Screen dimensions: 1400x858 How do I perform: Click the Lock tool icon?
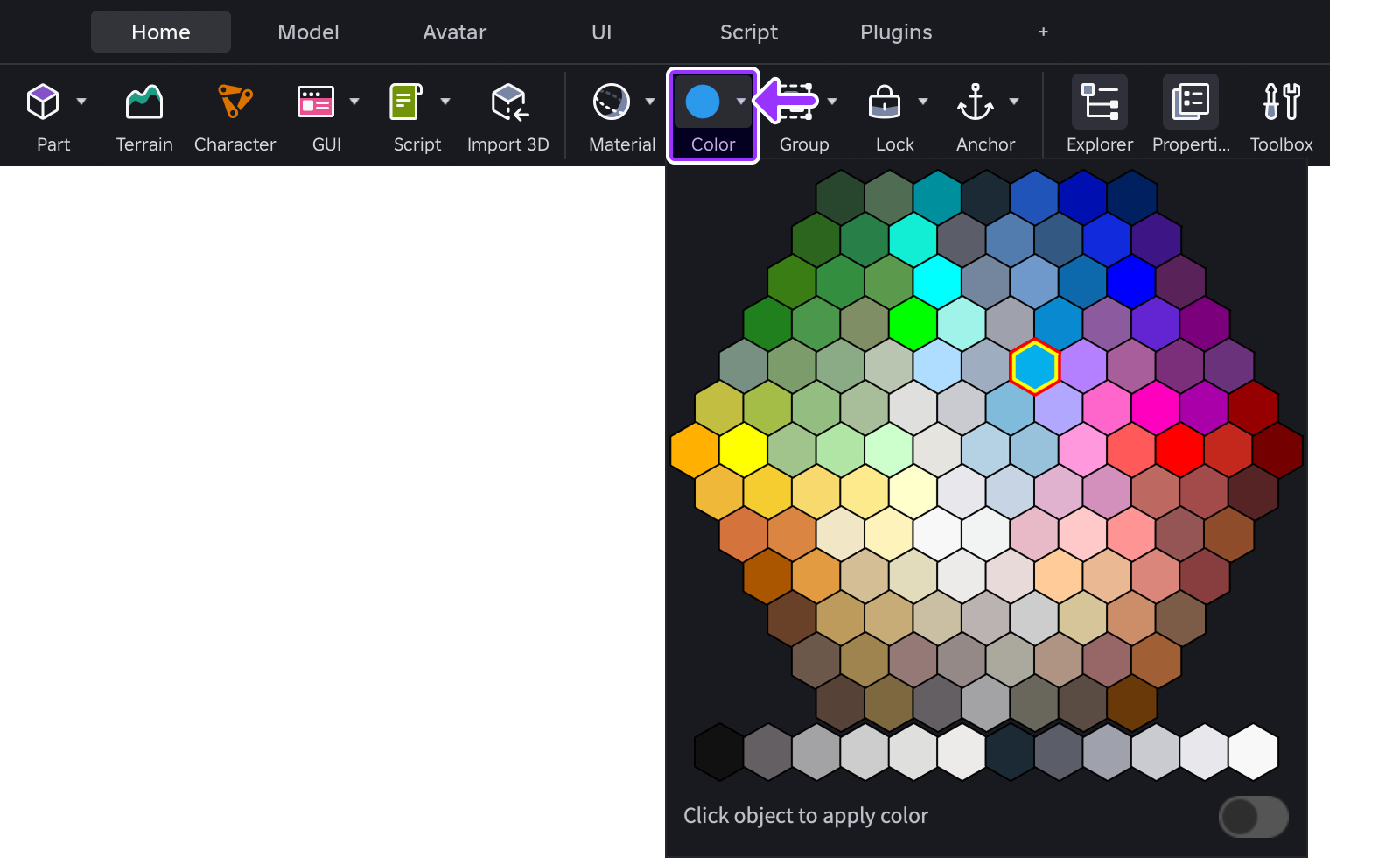[885, 102]
